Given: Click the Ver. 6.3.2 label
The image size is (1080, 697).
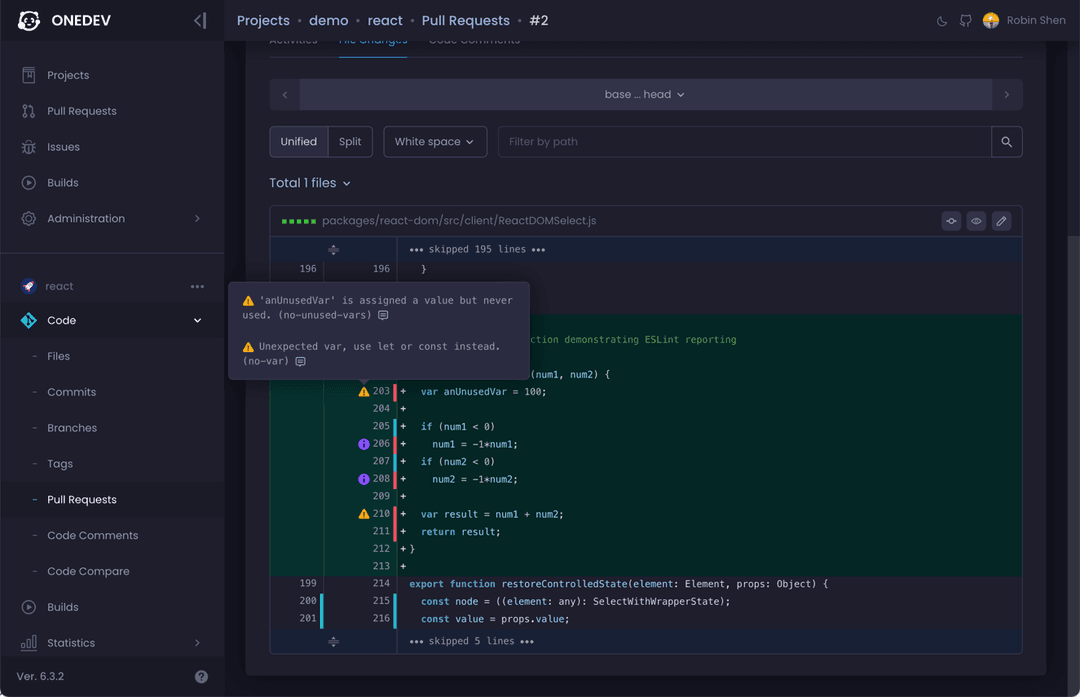Looking at the screenshot, I should coord(40,676).
